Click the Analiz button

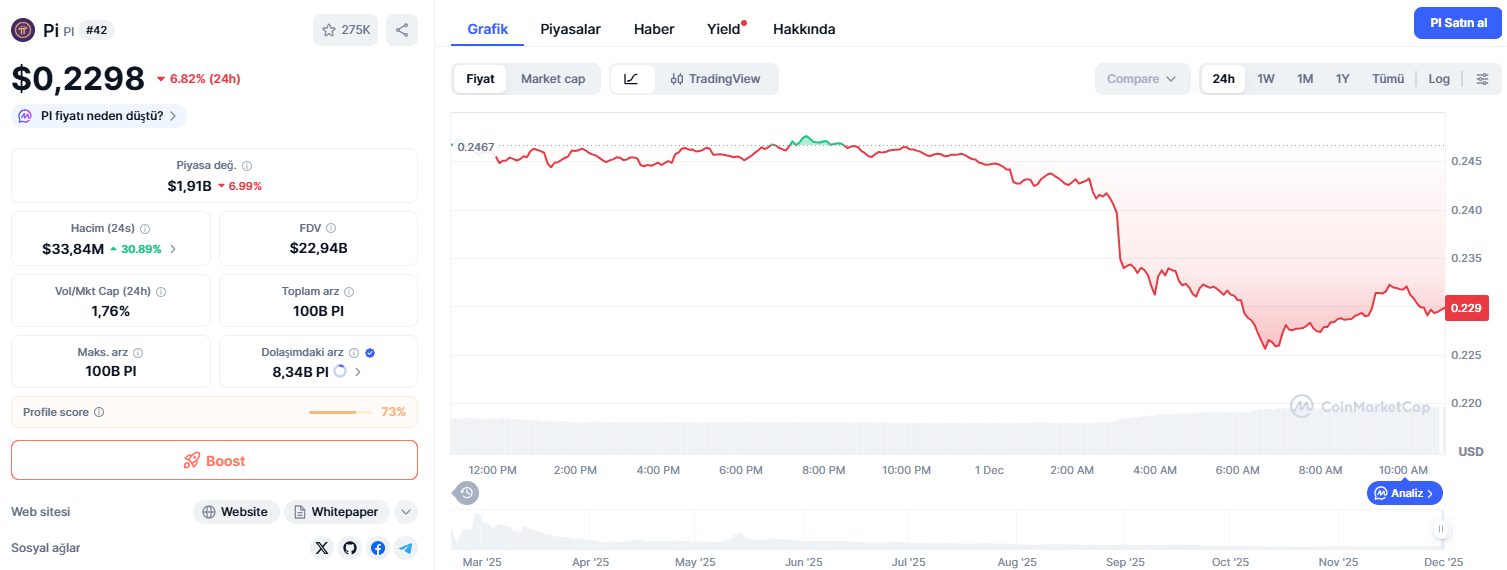[1405, 493]
